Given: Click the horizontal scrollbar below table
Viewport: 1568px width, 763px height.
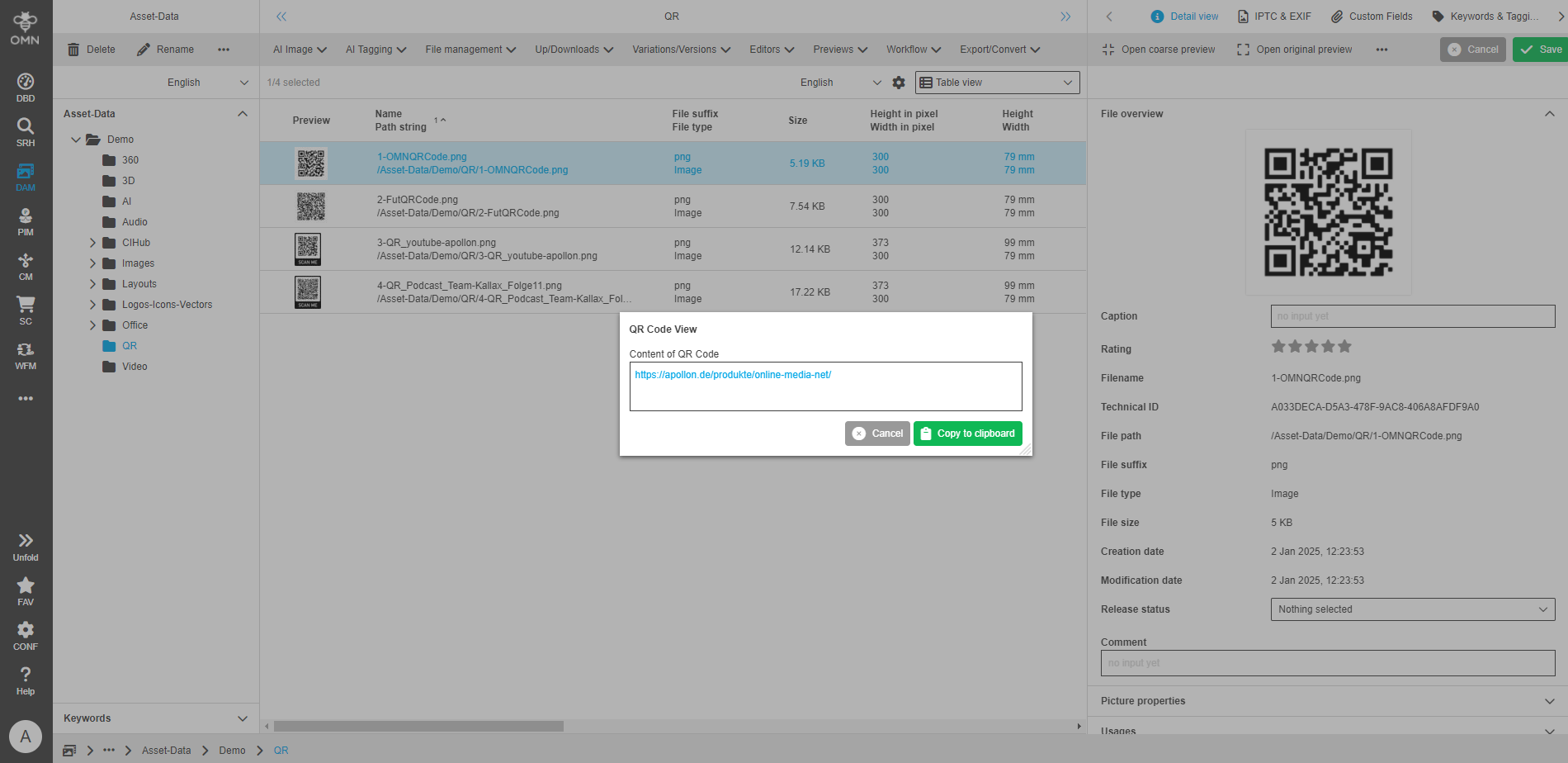Looking at the screenshot, I should point(418,727).
